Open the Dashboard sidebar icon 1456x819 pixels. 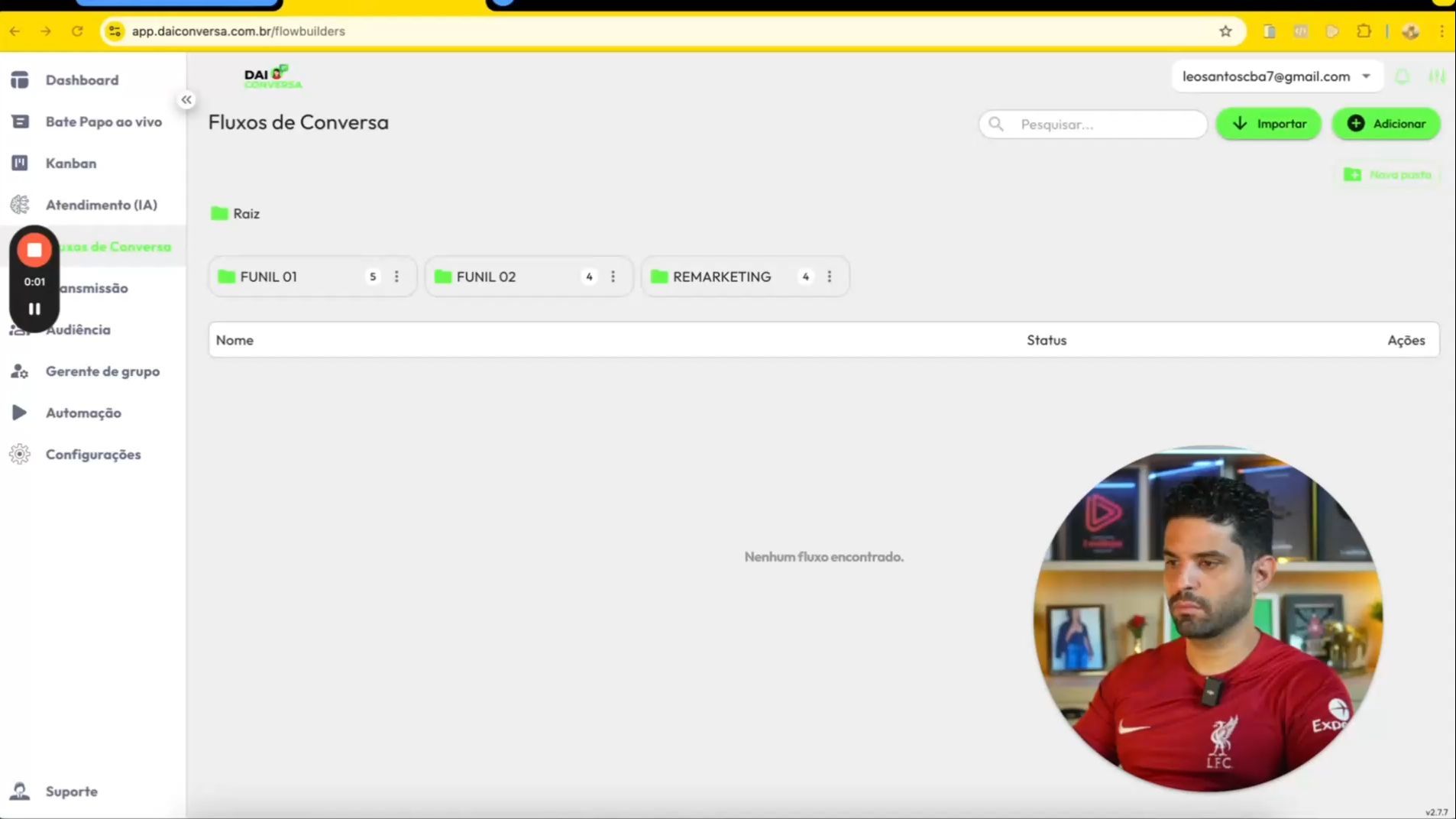tap(20, 80)
